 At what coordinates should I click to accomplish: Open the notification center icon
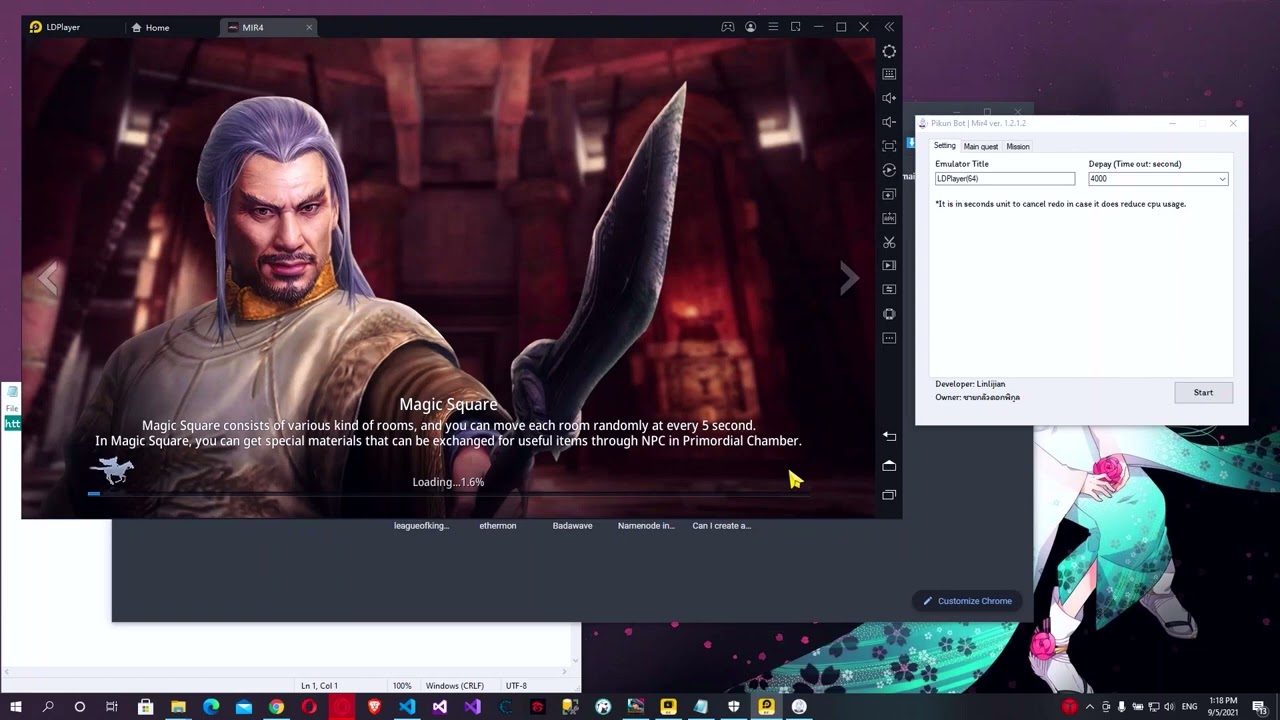(x=1259, y=707)
